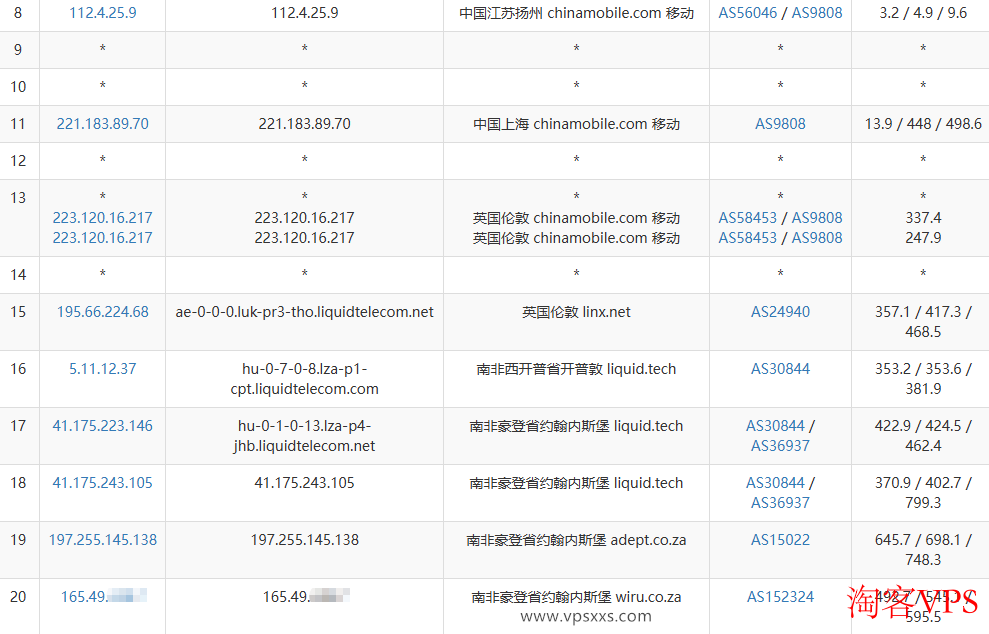Select latency 422.9 / 424.5 / 462.4
This screenshot has height=634, width=989.
point(923,436)
